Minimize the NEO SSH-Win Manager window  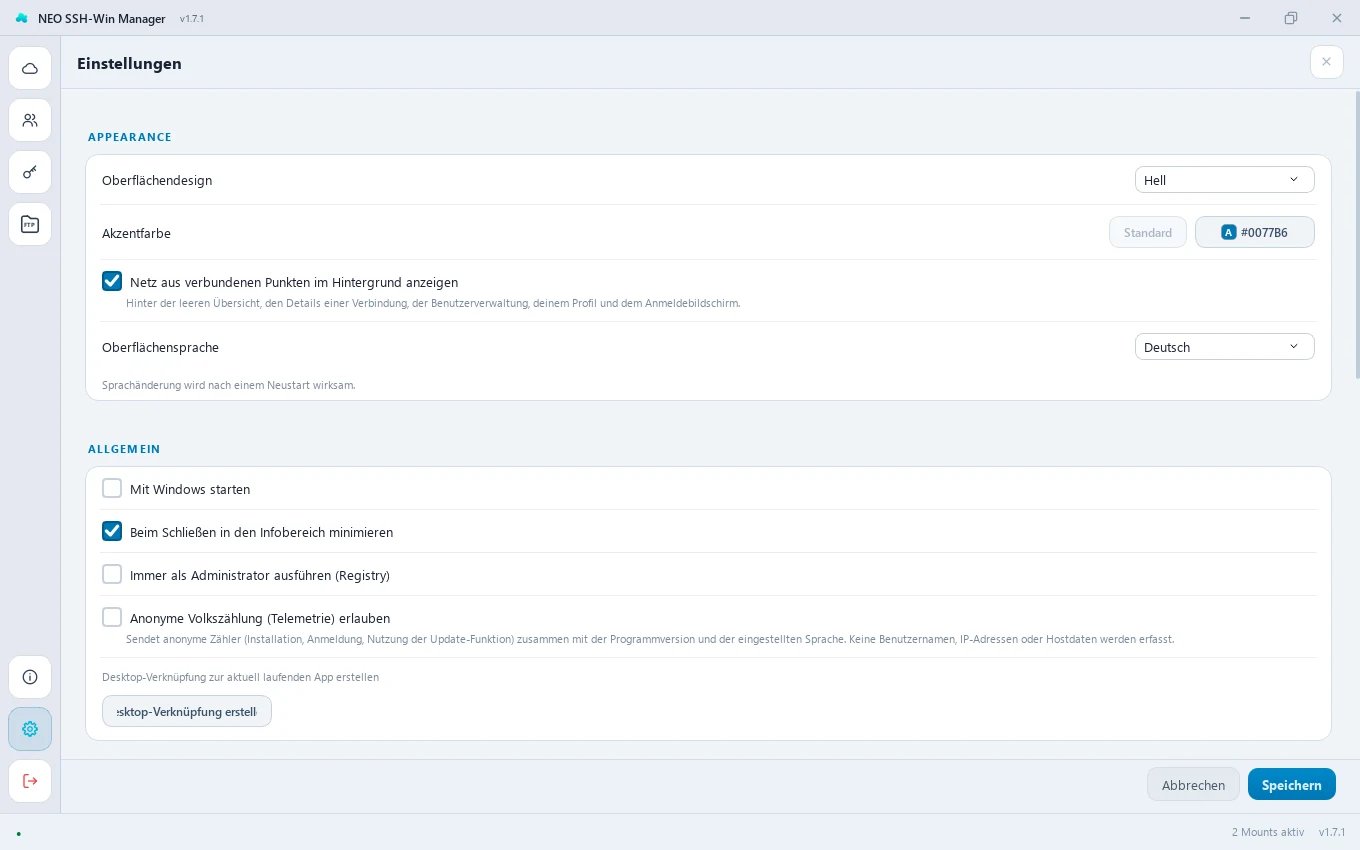coord(1245,18)
